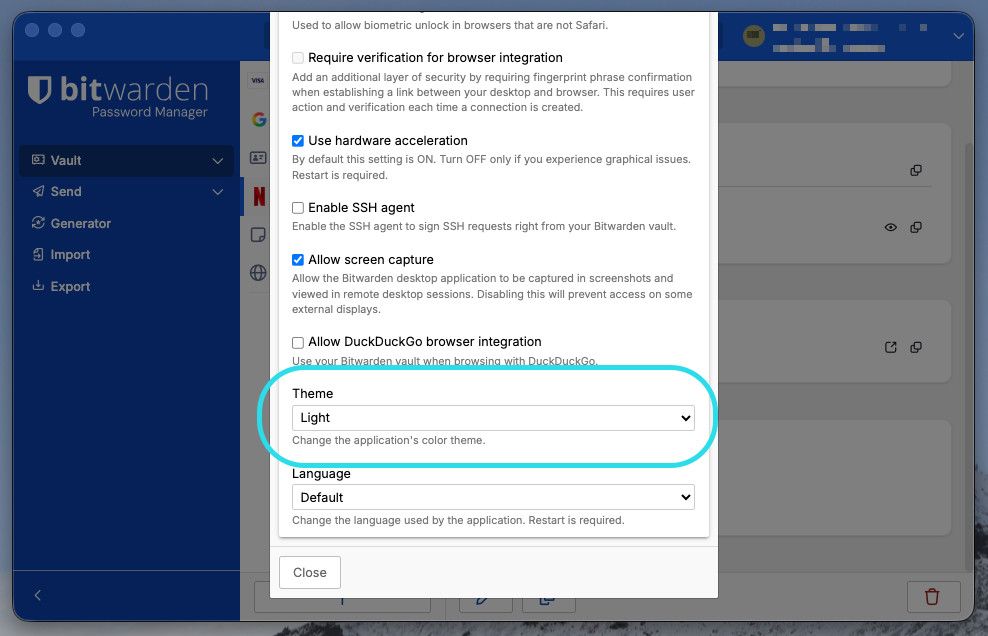
Task: Select the globe website vault item
Action: 258,273
